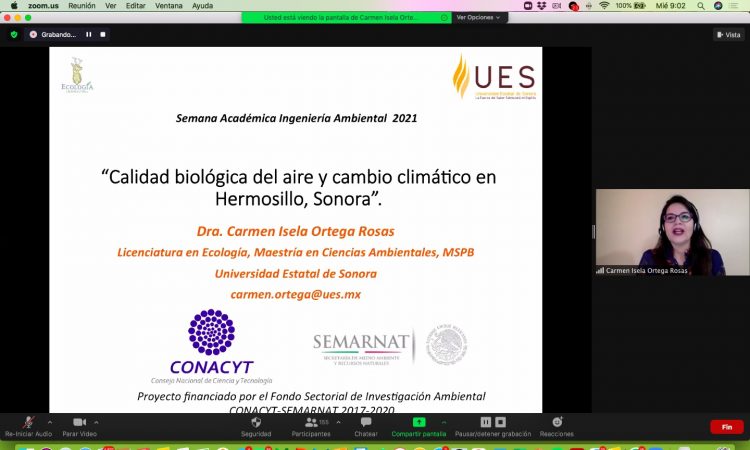Select Carmen Isela Ortega Rosas video thumbnail
Viewport: 750px width, 450px height.
pyautogui.click(x=673, y=232)
